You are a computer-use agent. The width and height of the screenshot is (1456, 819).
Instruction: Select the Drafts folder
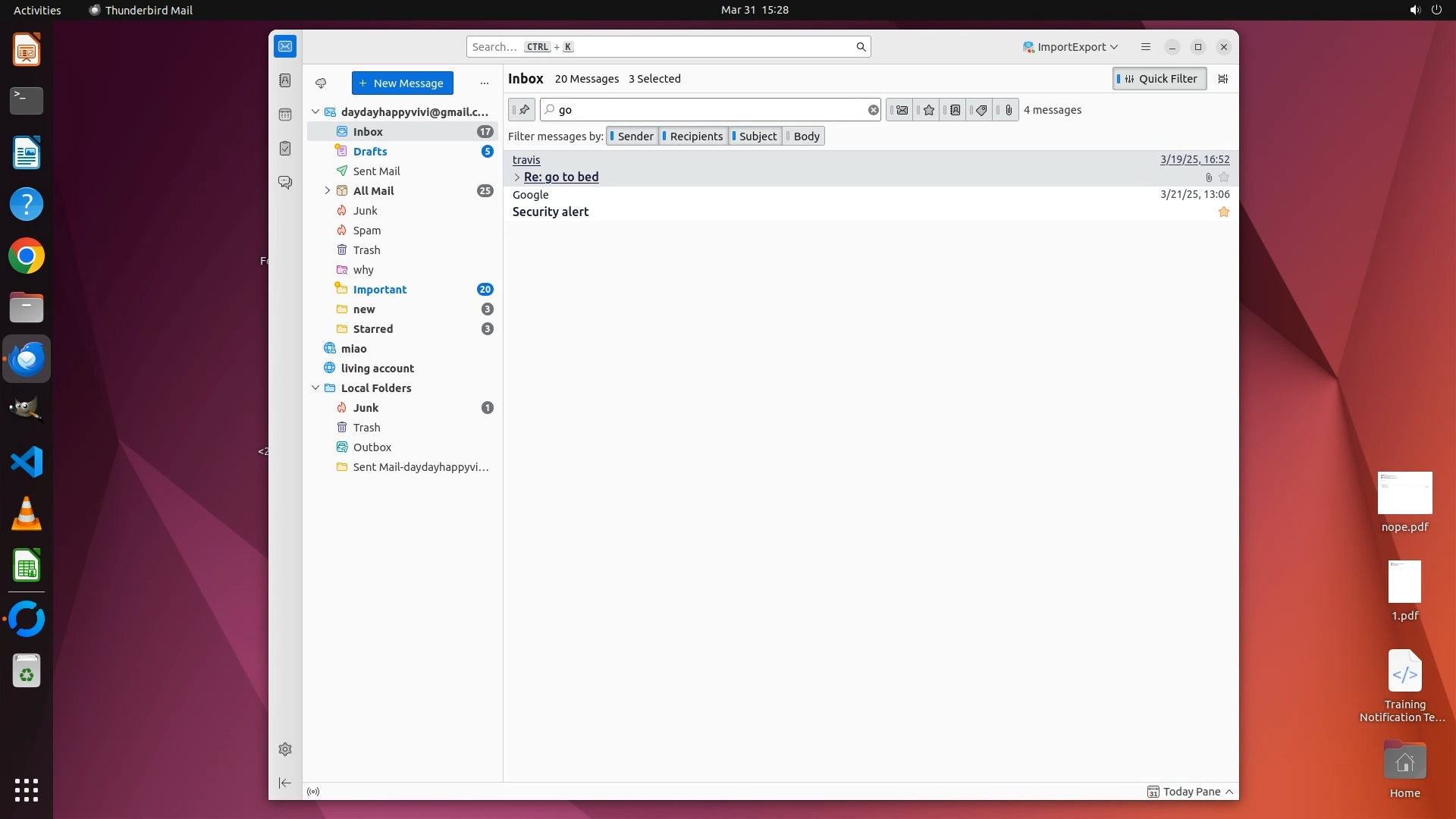[370, 152]
